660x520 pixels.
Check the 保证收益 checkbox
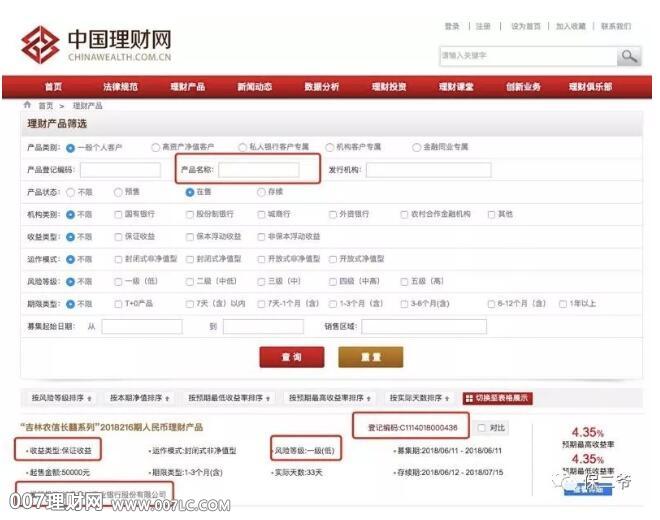pyautogui.click(x=118, y=237)
